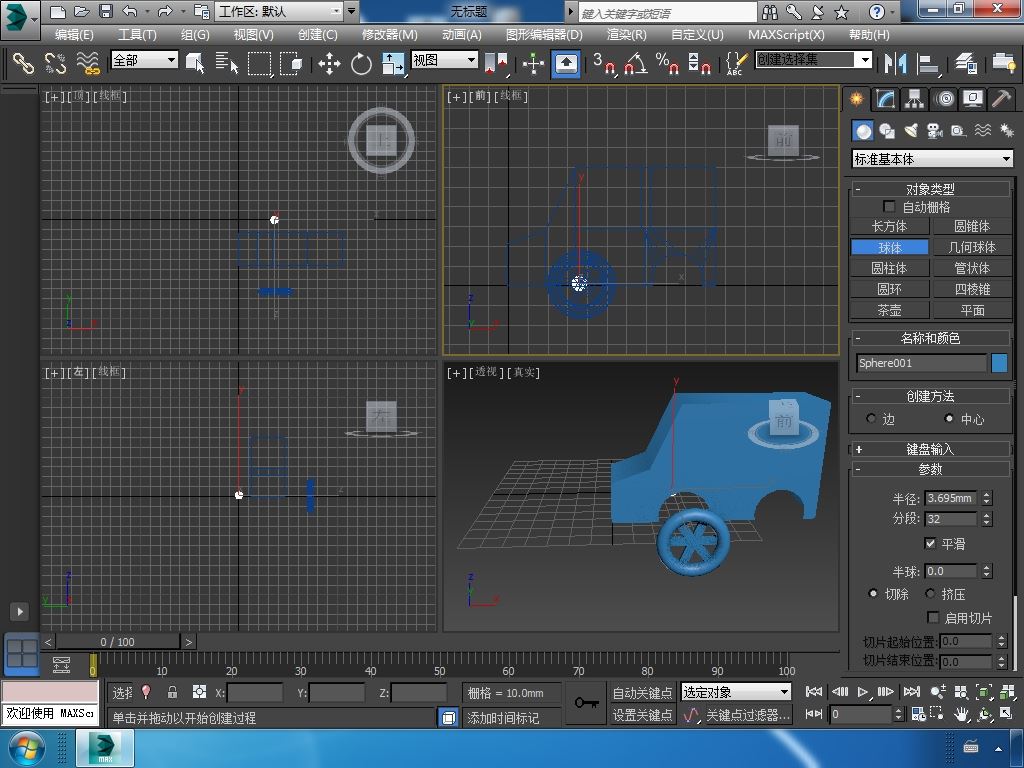Uncheck the 平滑 smooth checkbox
Image resolution: width=1024 pixels, height=768 pixels.
[931, 543]
